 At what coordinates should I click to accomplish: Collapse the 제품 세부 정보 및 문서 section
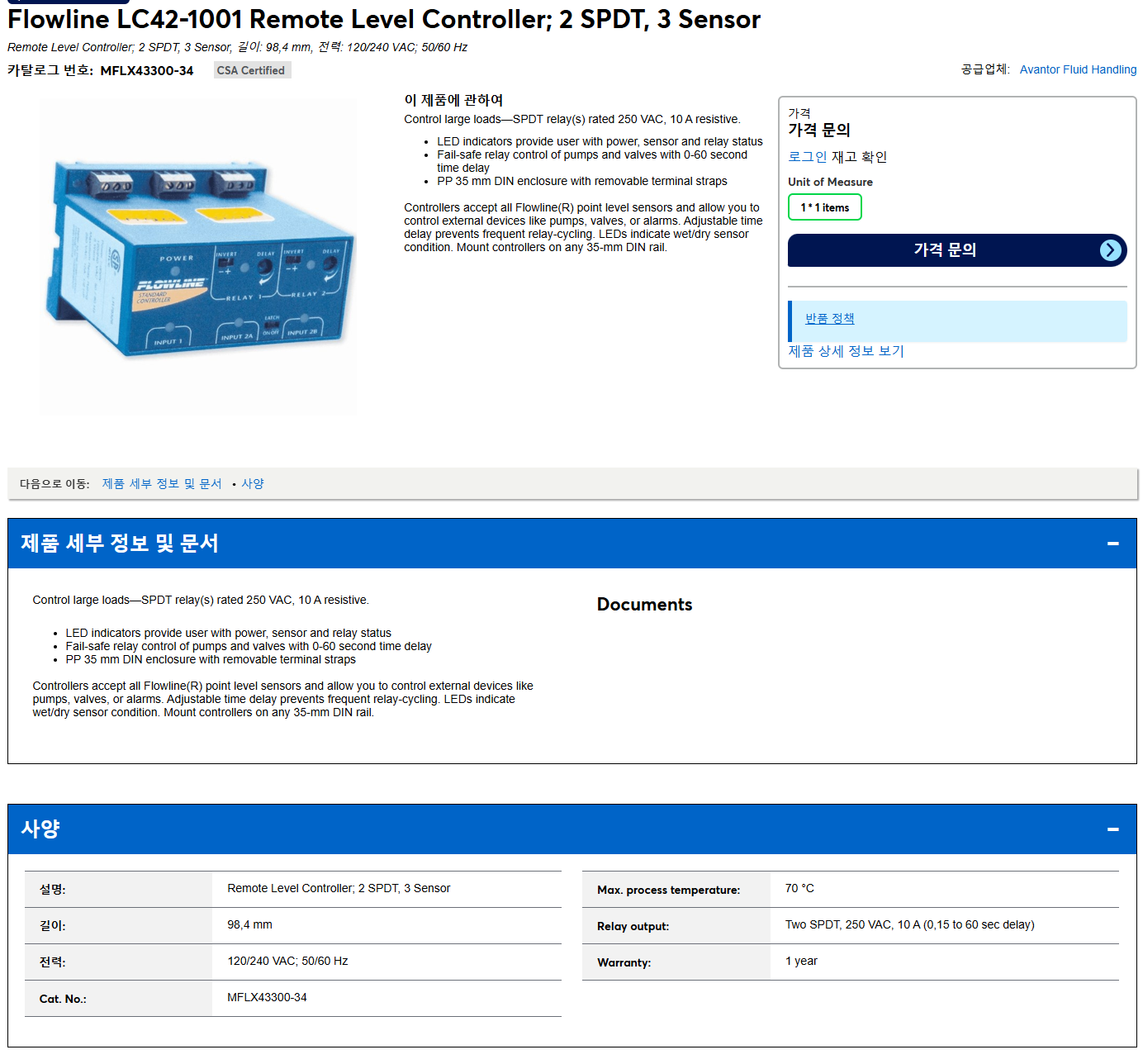pos(1112,544)
